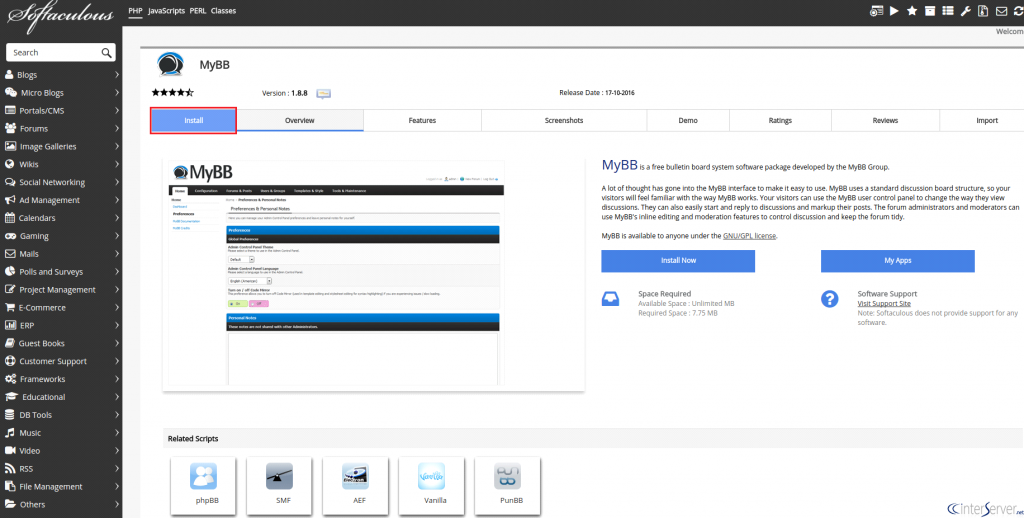Expand Project Management chevron

coord(116,289)
